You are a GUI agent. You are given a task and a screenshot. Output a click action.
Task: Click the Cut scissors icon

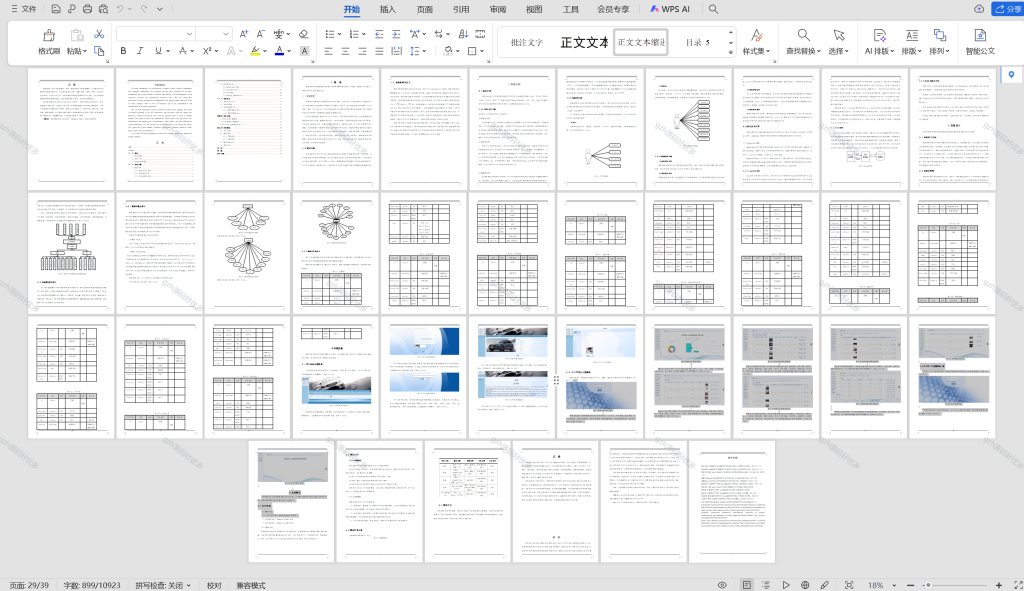point(99,34)
